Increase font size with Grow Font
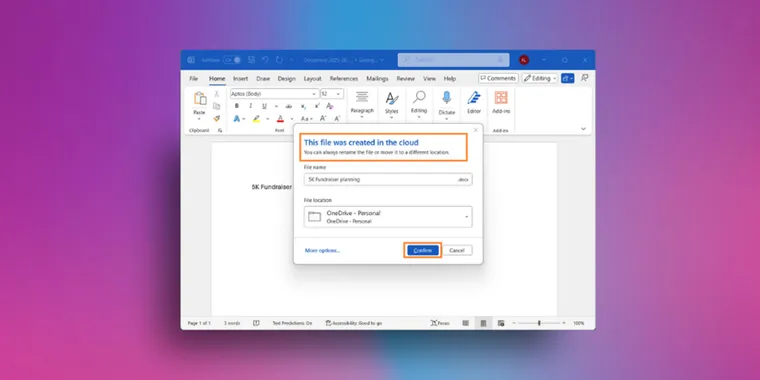Screen dimensions: 760x380 coord(323,119)
